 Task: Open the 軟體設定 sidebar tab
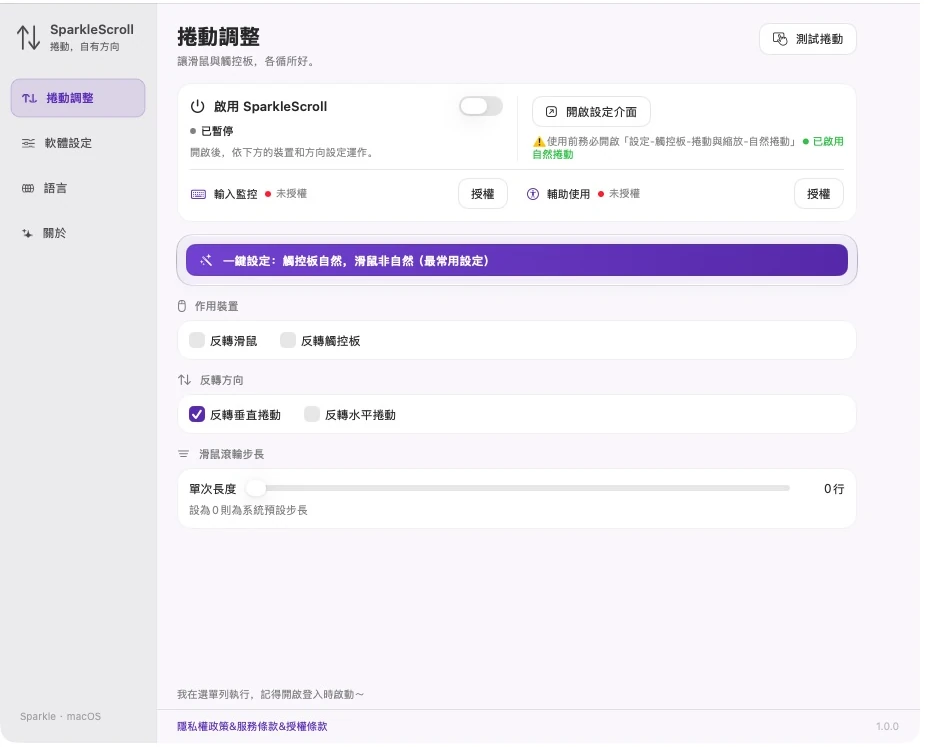click(78, 143)
